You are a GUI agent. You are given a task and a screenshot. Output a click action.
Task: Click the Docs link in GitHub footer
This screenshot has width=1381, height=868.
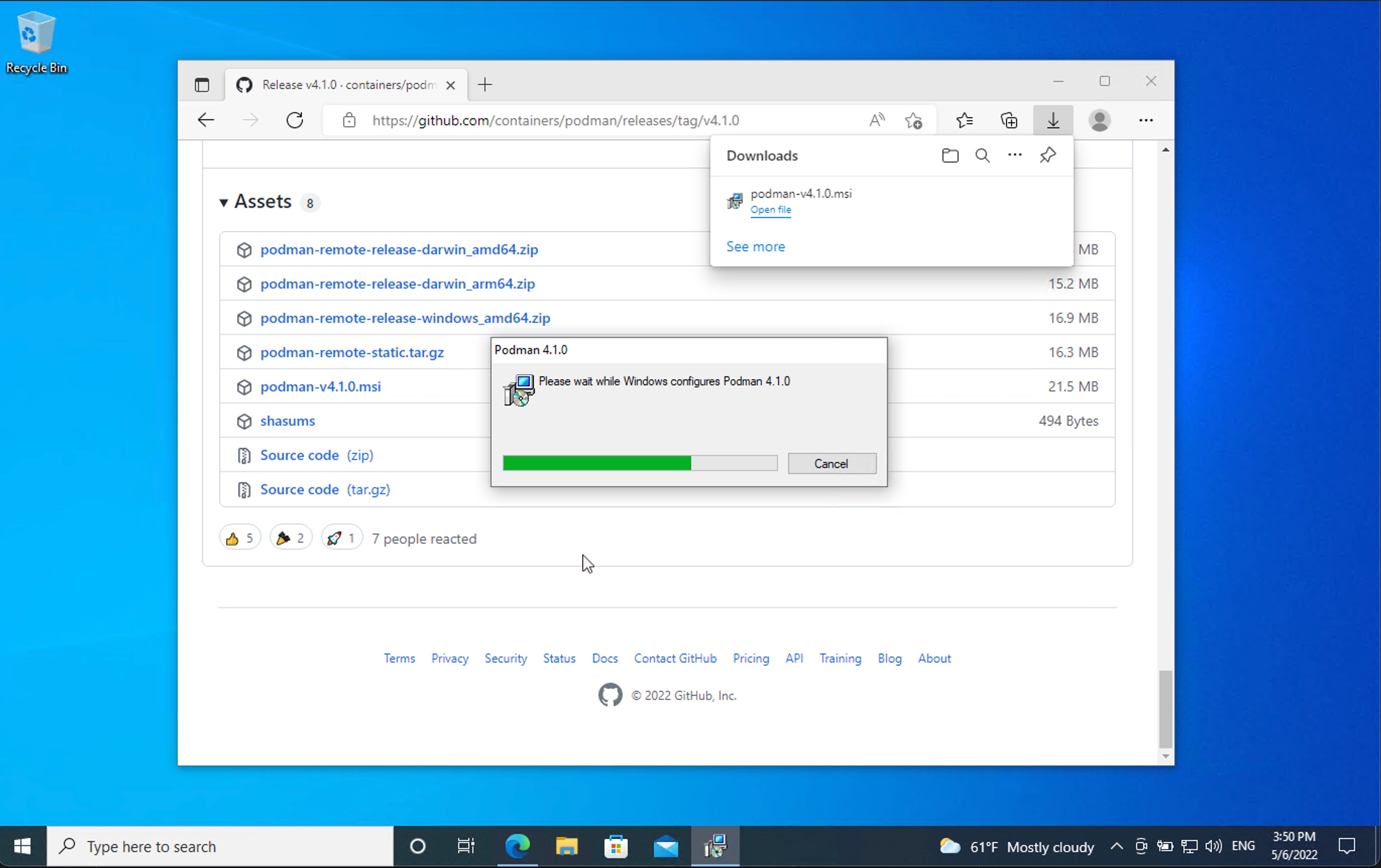(605, 658)
